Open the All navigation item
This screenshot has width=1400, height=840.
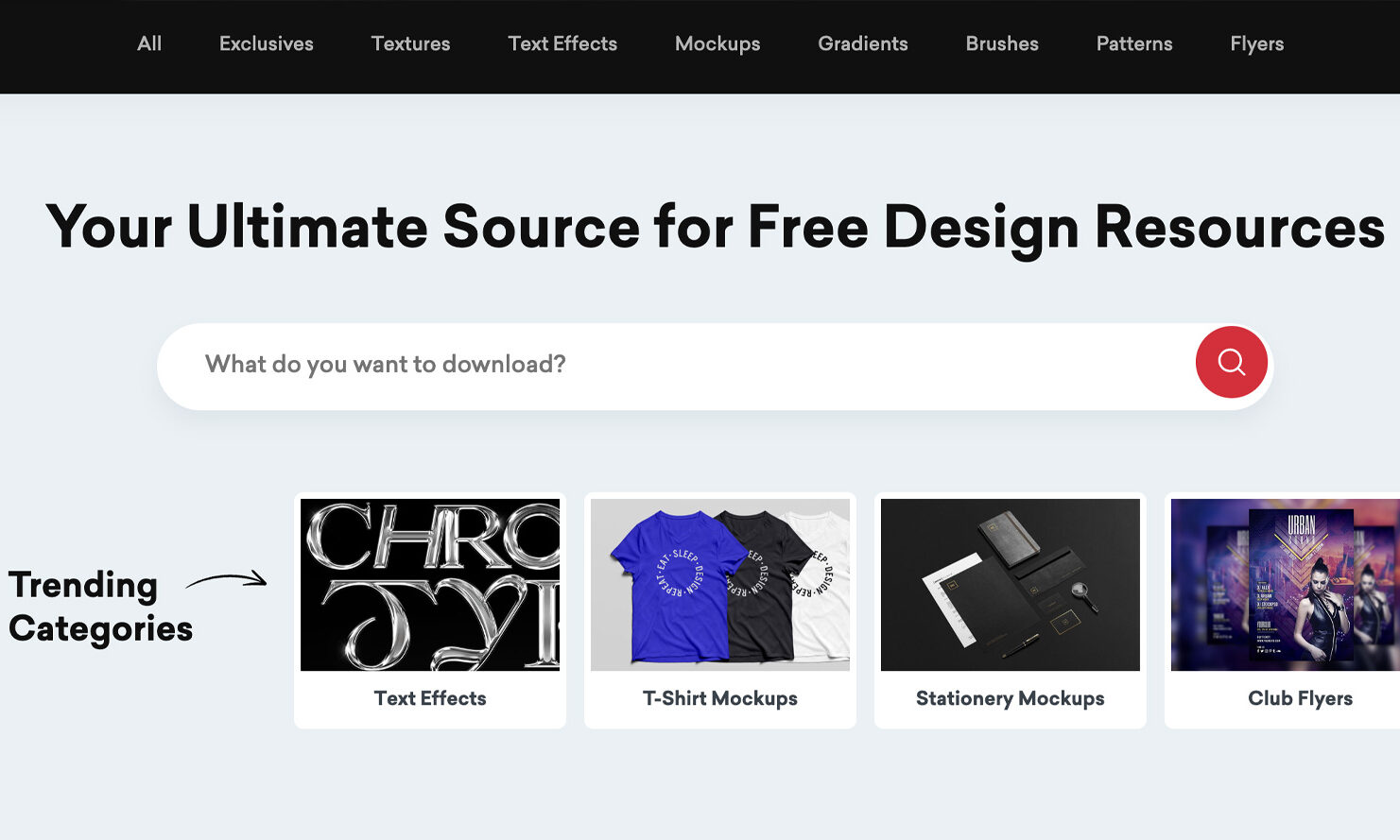click(x=149, y=43)
